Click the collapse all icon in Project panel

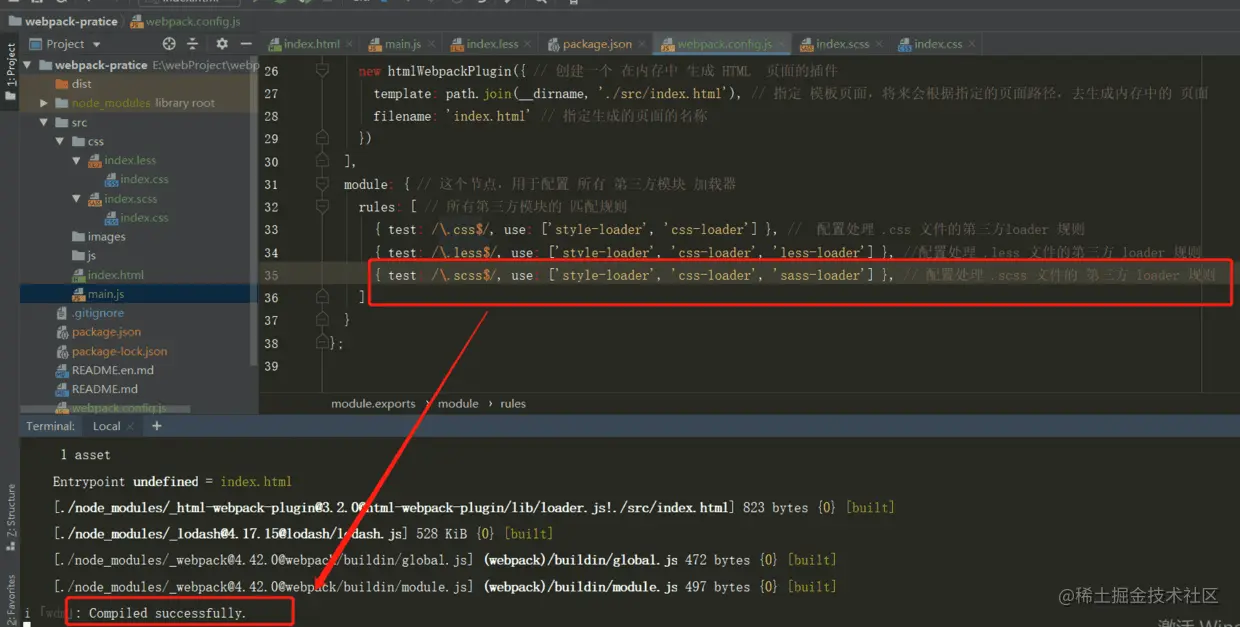click(193, 44)
